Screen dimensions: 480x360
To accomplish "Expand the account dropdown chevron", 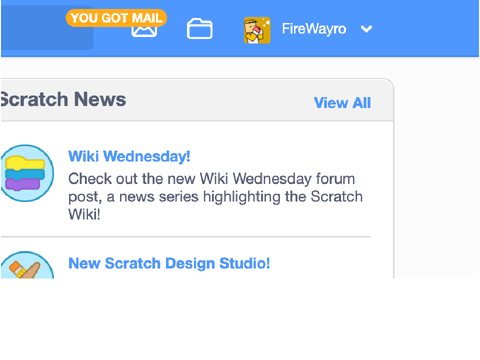I will [x=366, y=29].
